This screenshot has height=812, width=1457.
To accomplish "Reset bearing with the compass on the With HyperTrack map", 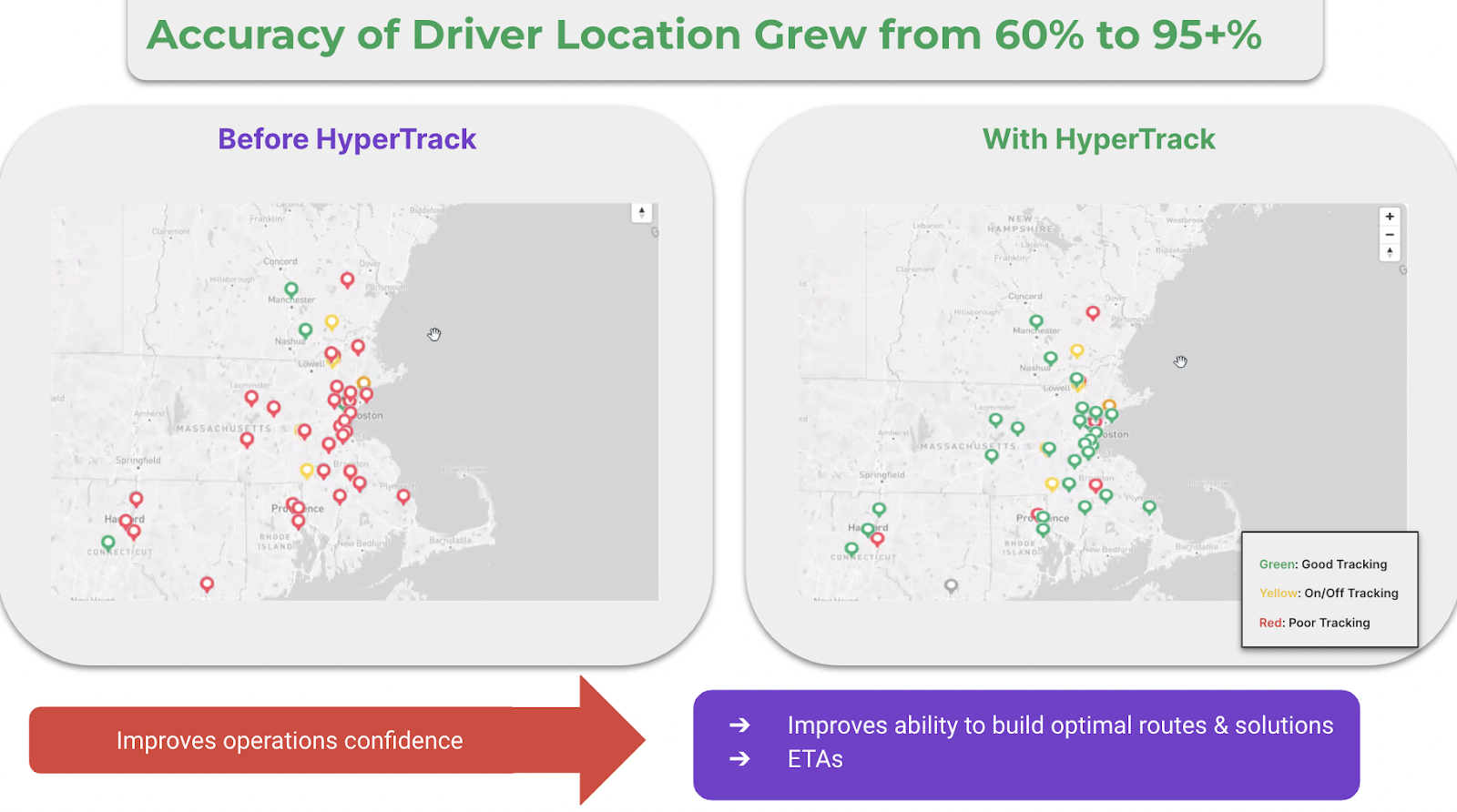I will coord(1390,251).
